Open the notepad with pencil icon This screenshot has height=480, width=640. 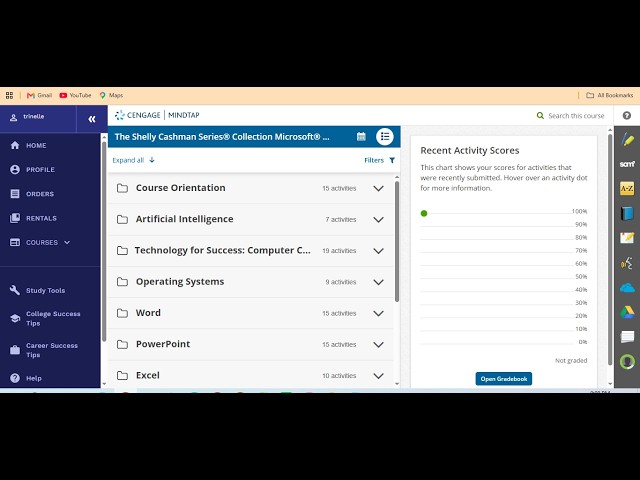click(x=627, y=238)
